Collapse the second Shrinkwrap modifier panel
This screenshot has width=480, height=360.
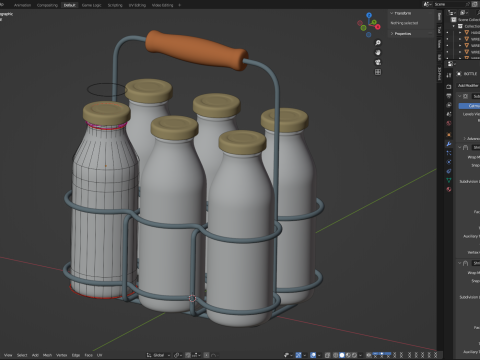(459, 263)
